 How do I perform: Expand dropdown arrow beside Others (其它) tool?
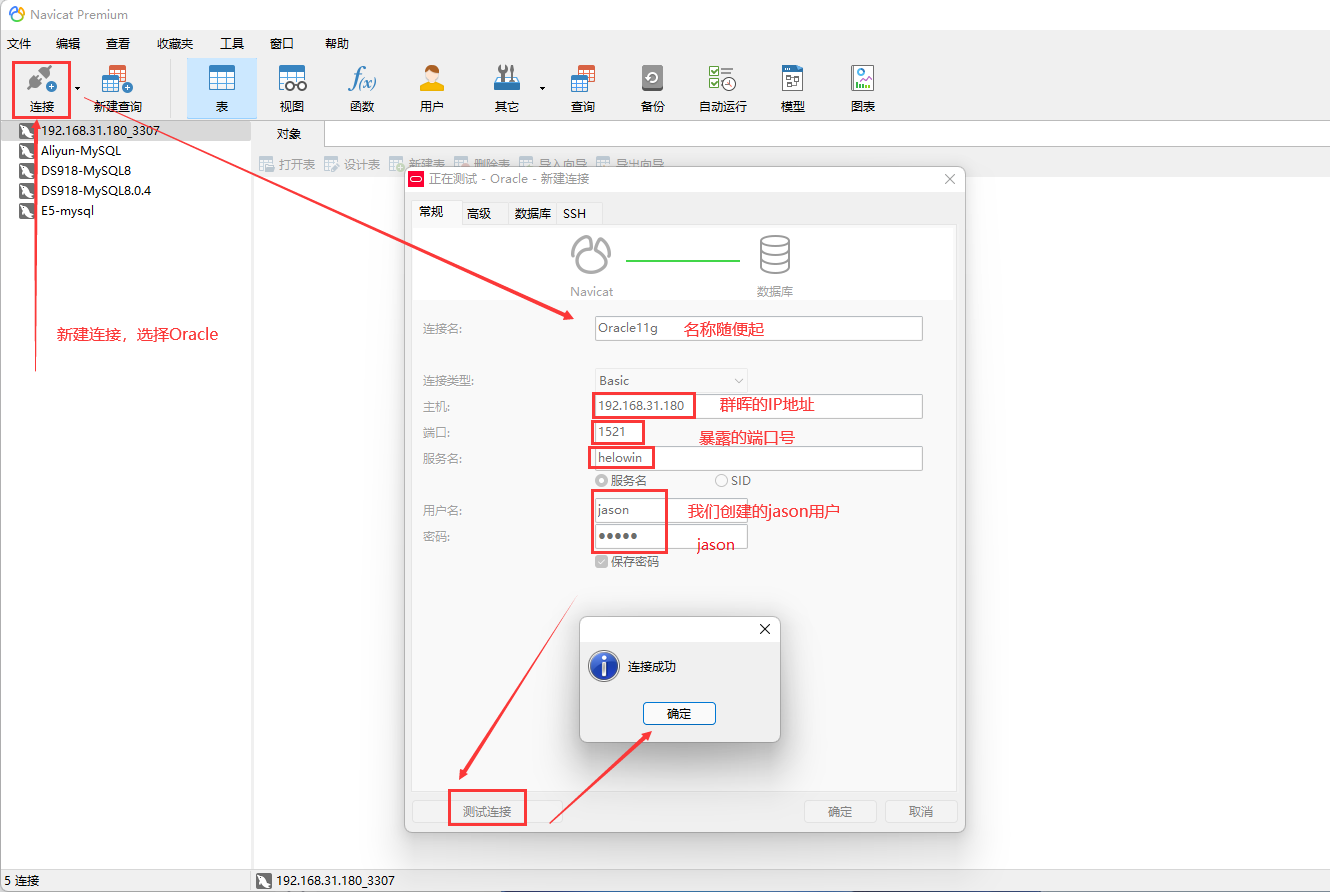click(542, 88)
